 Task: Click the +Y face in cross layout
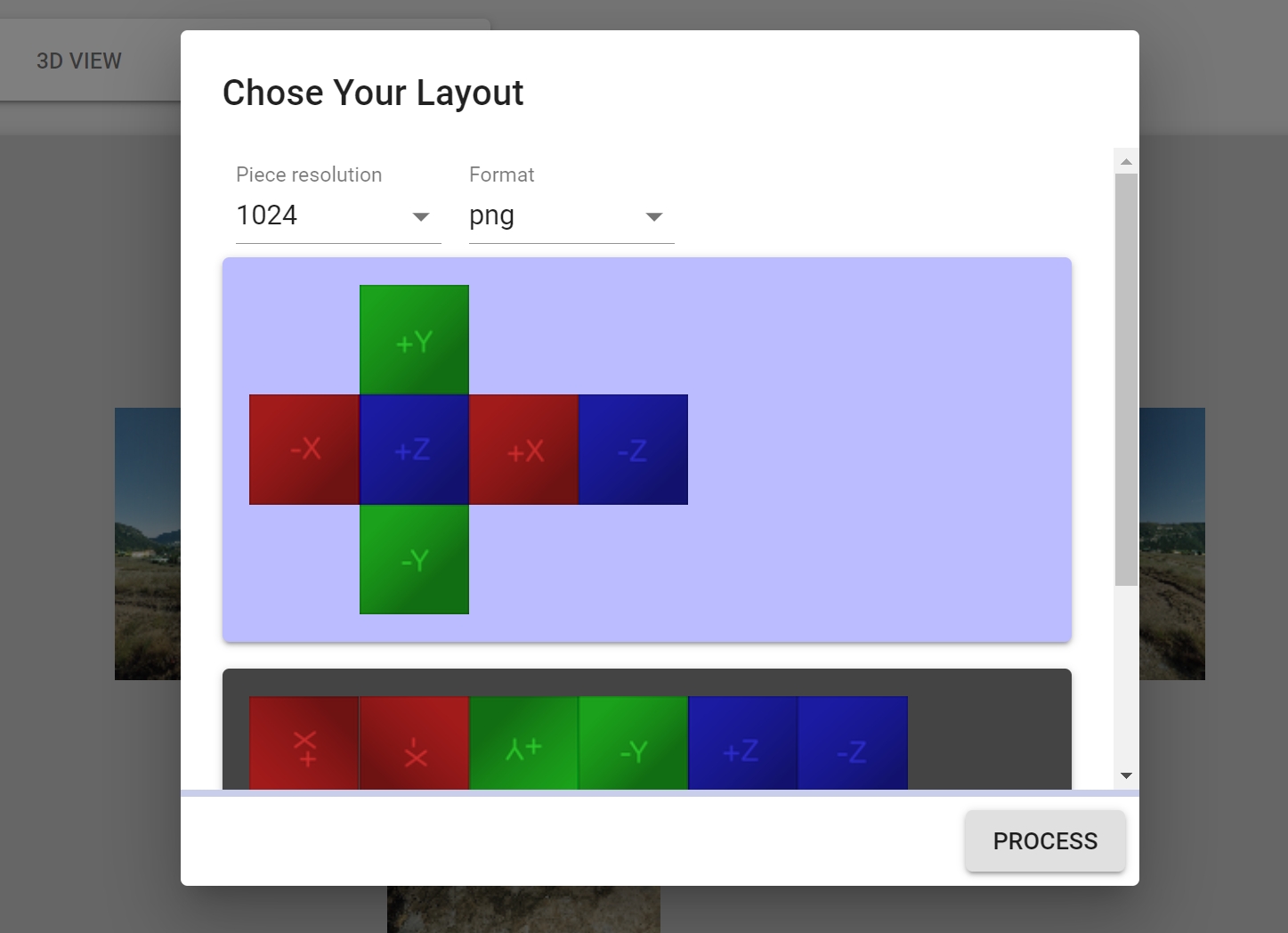tap(414, 340)
